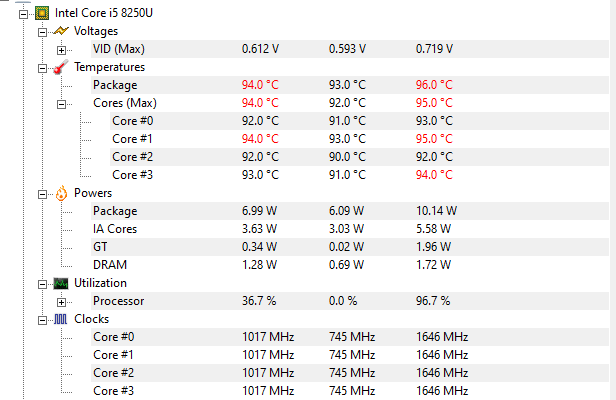Select the Powers tree label
This screenshot has height=400, width=616.
[93, 193]
